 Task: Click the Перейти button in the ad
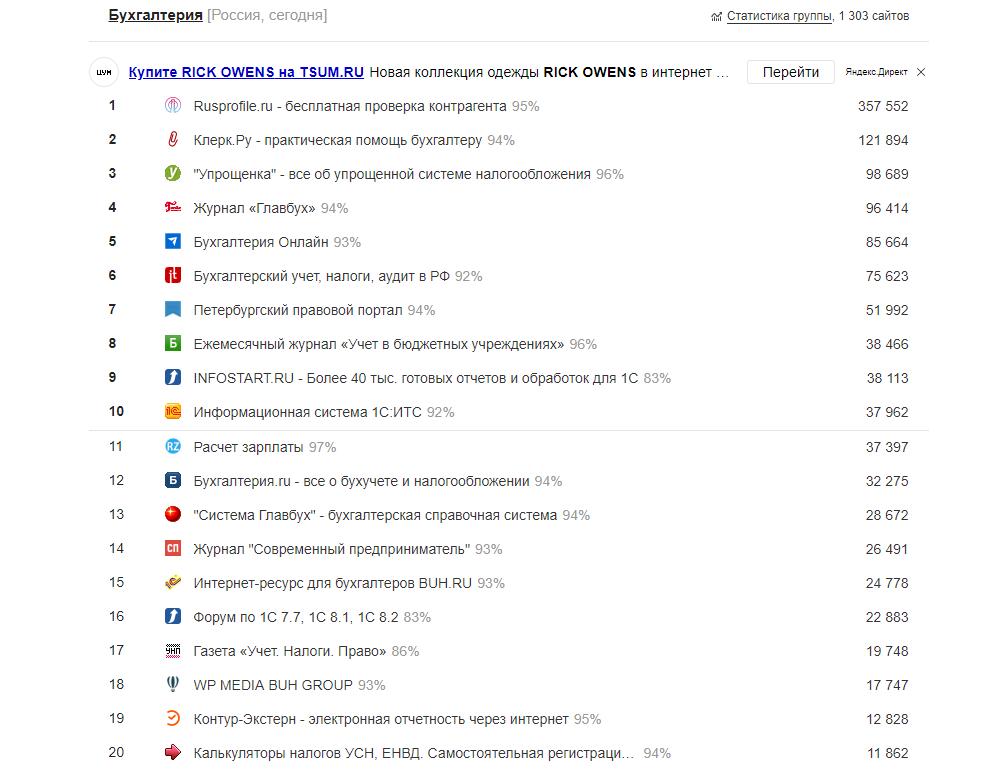click(x=791, y=72)
